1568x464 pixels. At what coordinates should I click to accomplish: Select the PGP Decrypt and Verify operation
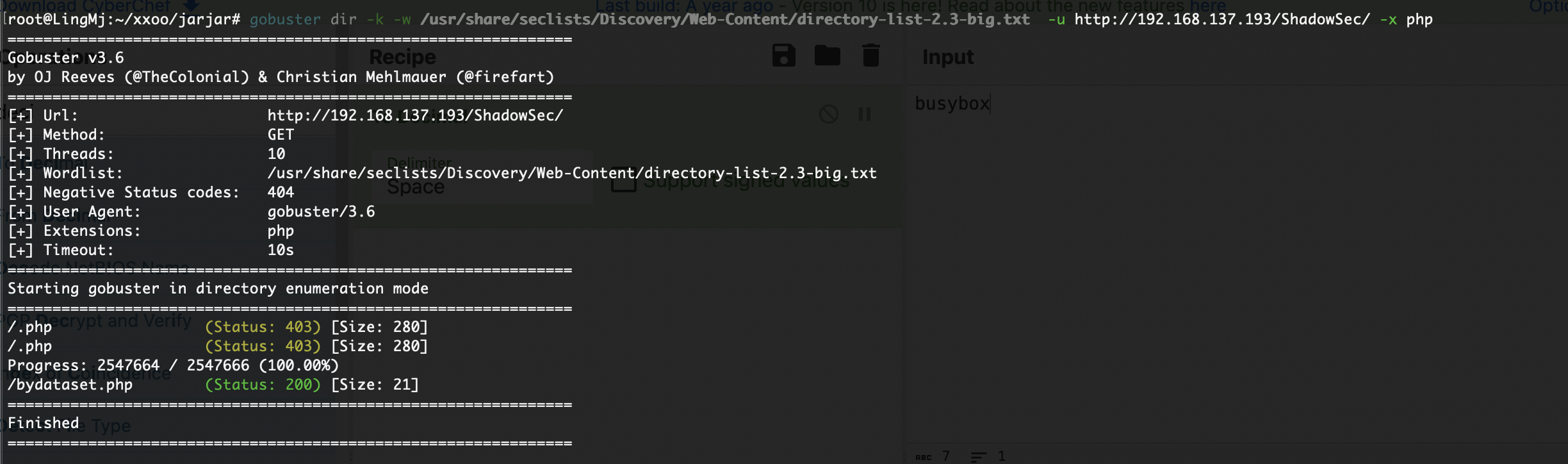(96, 320)
